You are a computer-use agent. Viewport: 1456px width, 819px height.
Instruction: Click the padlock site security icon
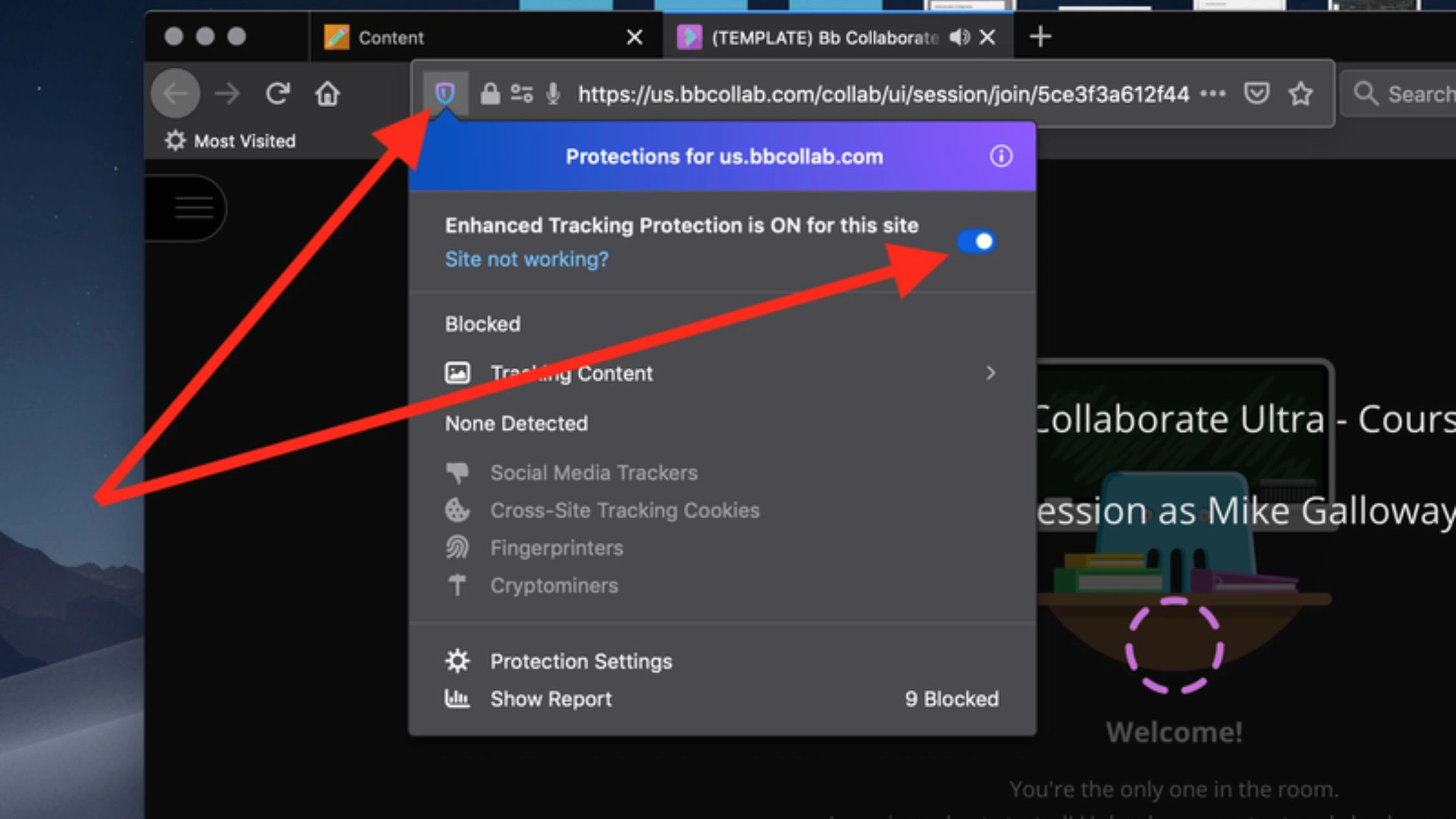pyautogui.click(x=490, y=93)
